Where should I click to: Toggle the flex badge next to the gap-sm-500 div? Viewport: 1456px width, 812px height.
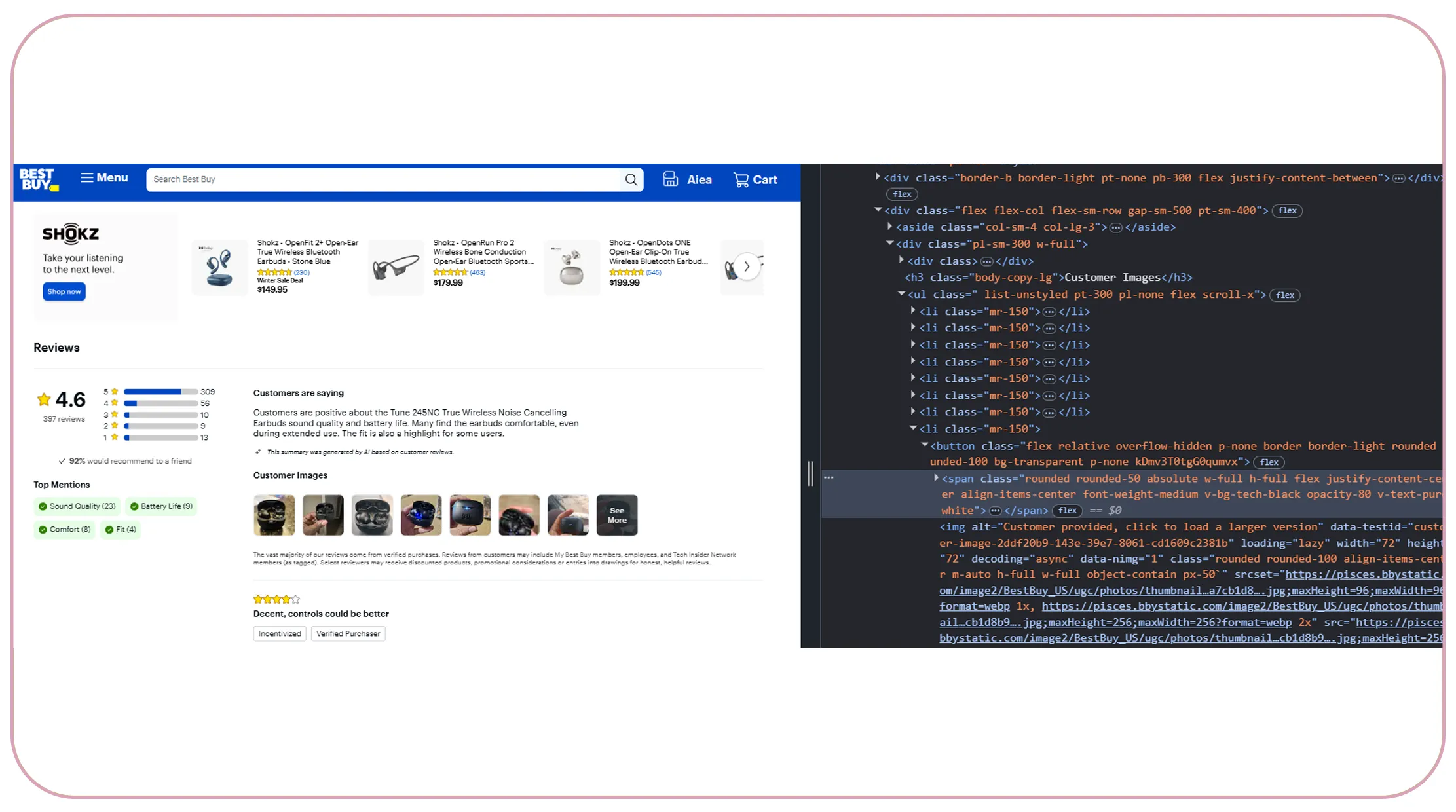click(1286, 210)
